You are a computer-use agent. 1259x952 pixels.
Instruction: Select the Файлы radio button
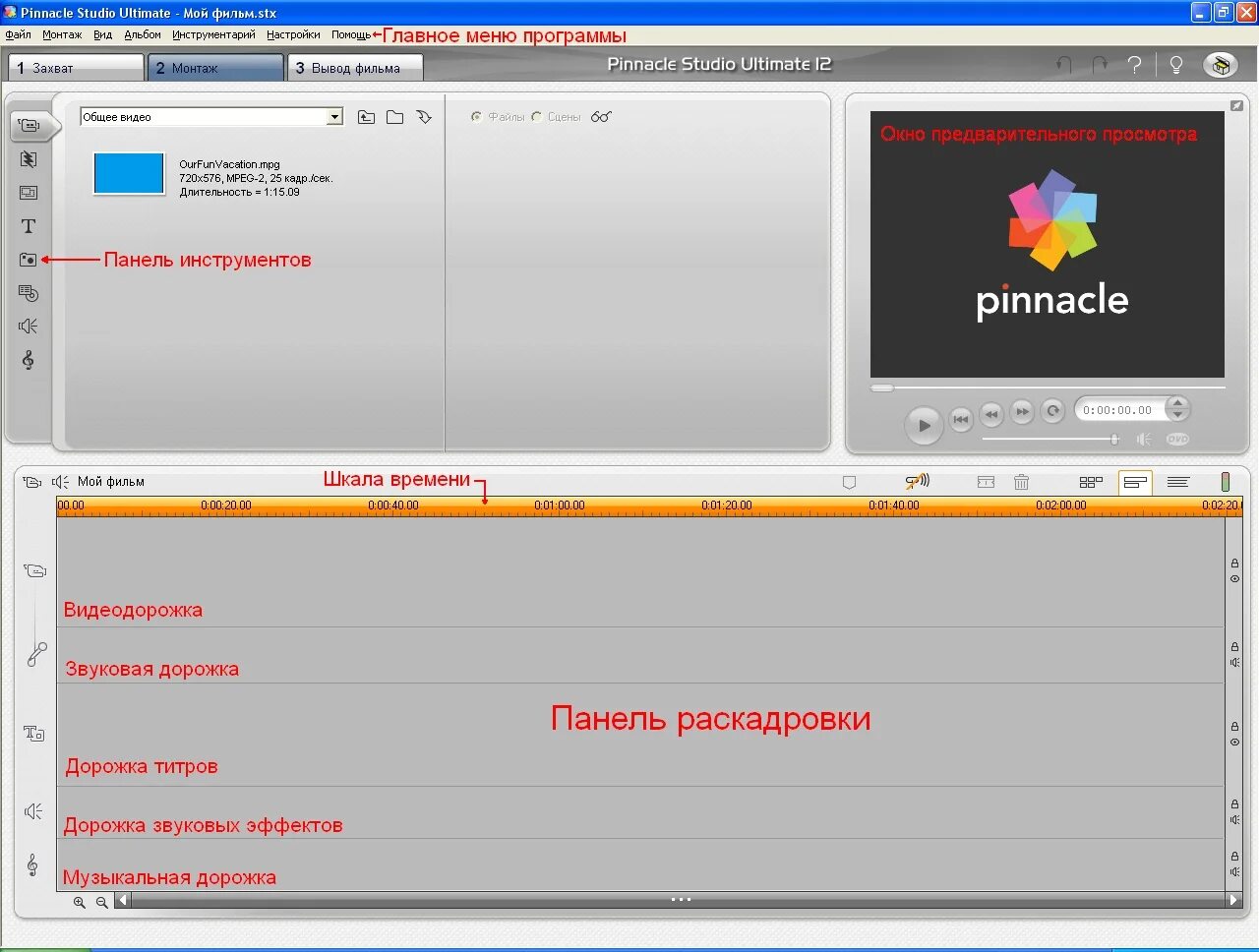point(477,117)
